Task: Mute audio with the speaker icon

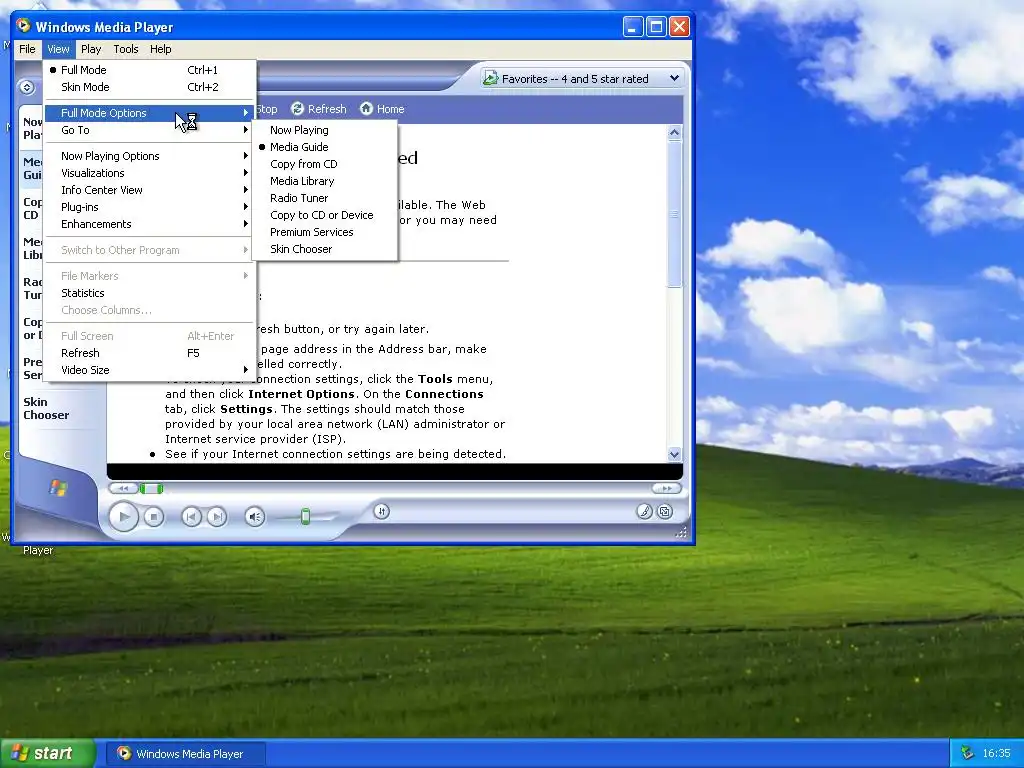Action: [x=255, y=517]
